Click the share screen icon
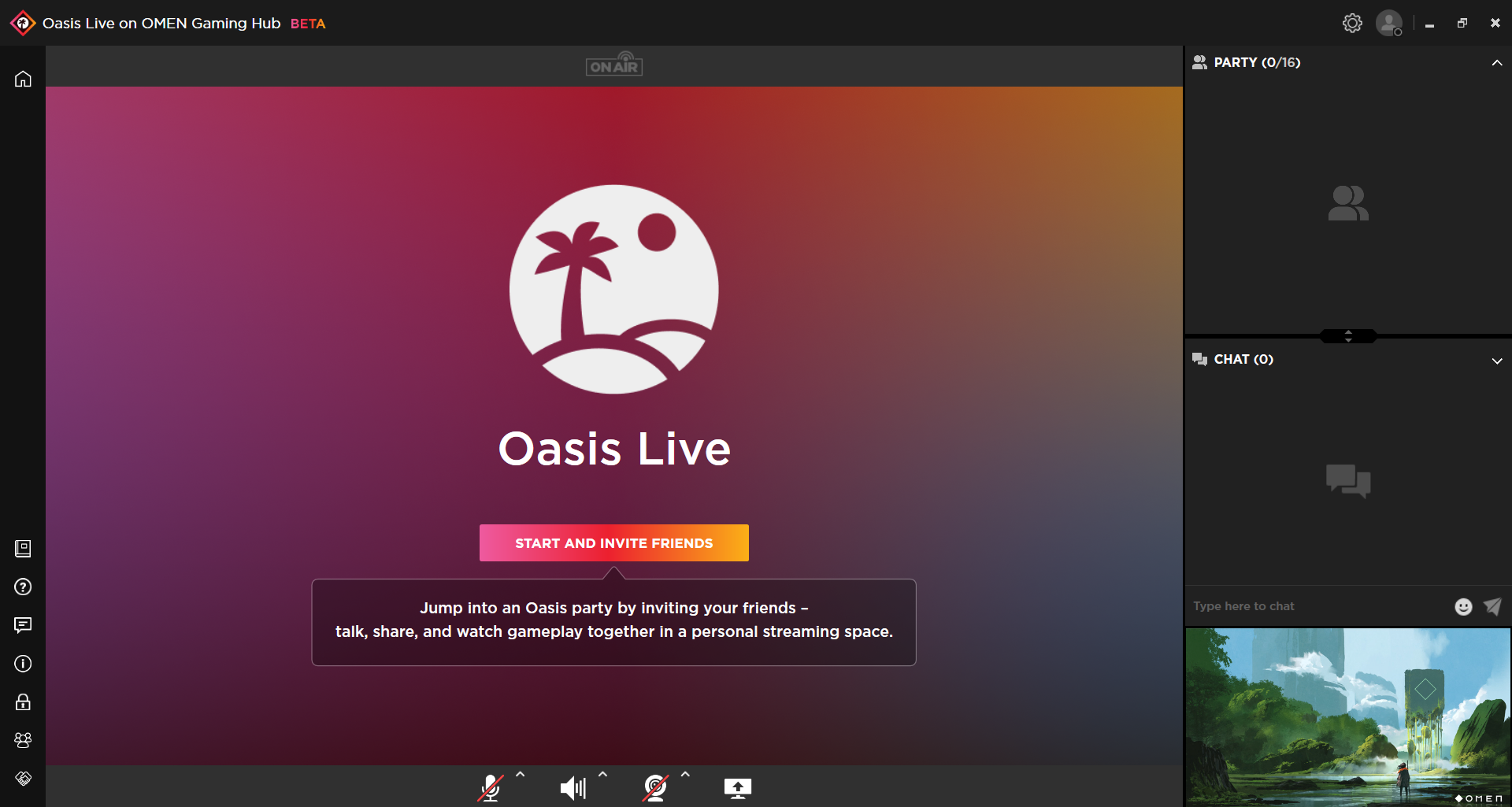Screen dimensions: 1512x807 coord(737,788)
